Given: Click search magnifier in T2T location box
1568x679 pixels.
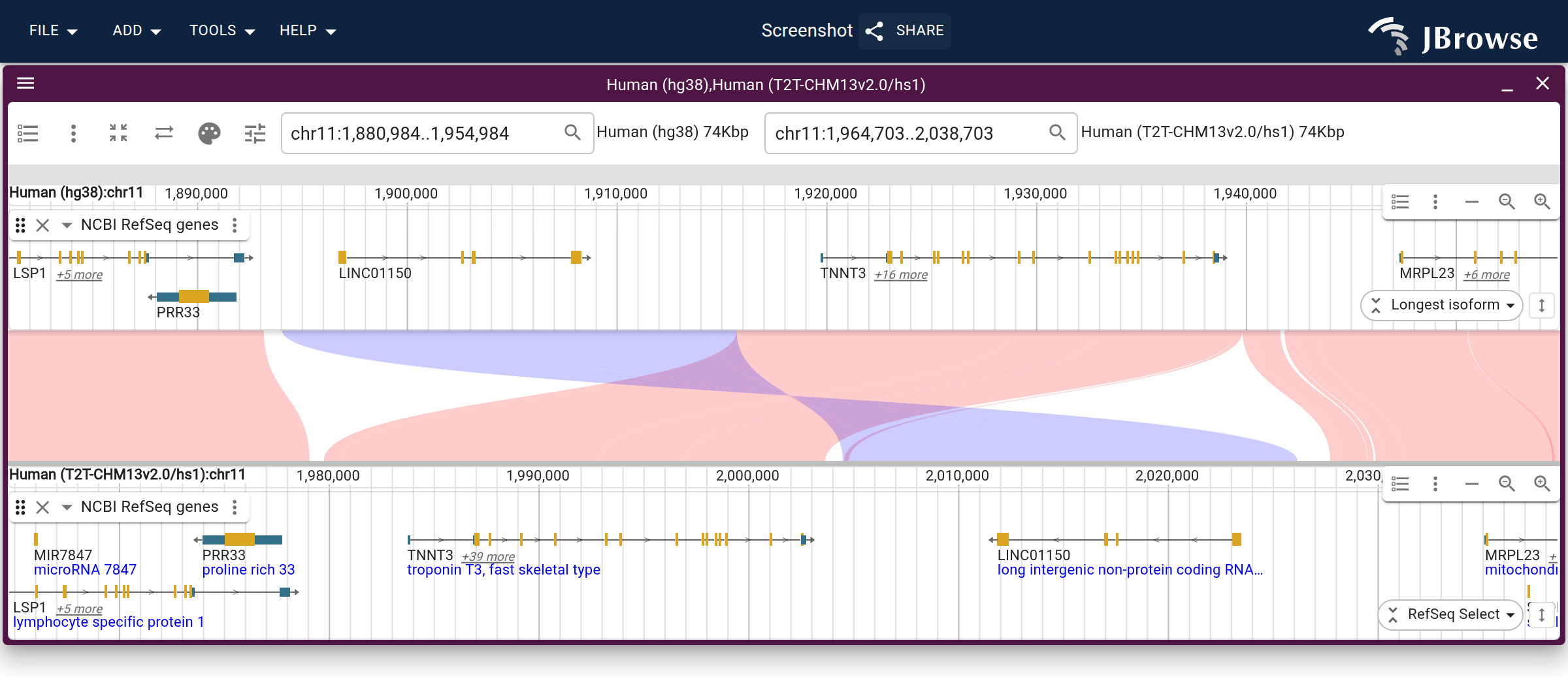Looking at the screenshot, I should [1057, 133].
